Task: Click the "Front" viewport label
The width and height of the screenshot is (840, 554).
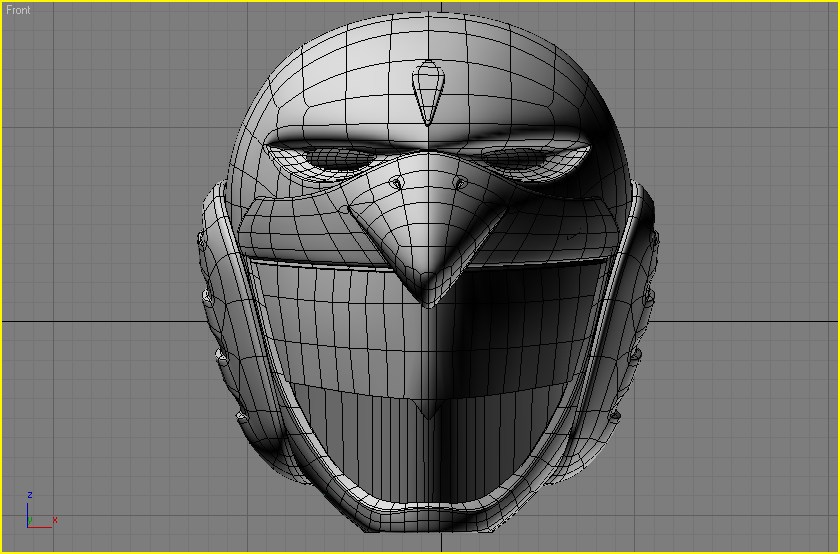Action: pyautogui.click(x=18, y=10)
